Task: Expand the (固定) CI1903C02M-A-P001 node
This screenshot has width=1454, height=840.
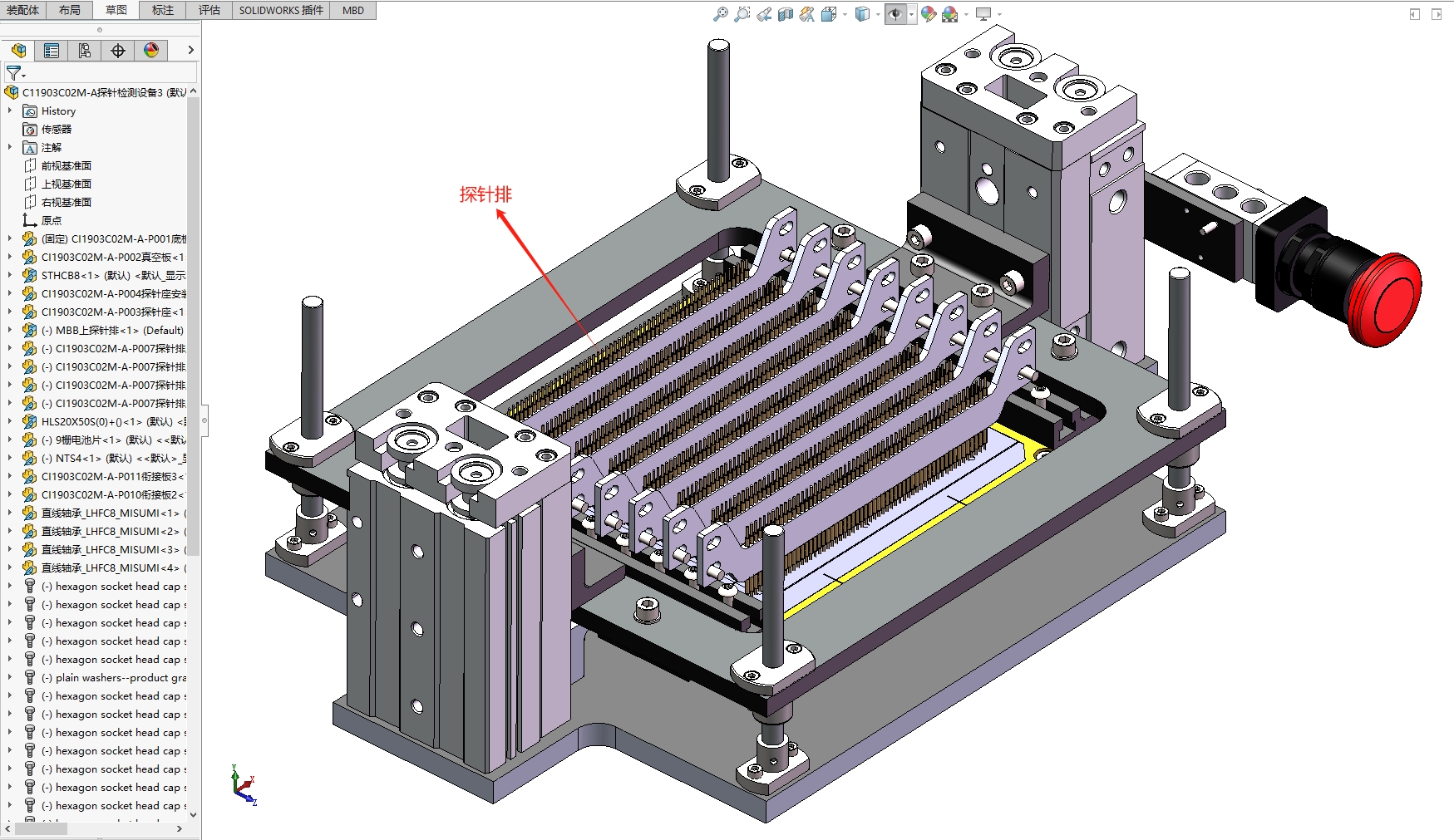Action: coord(10,238)
